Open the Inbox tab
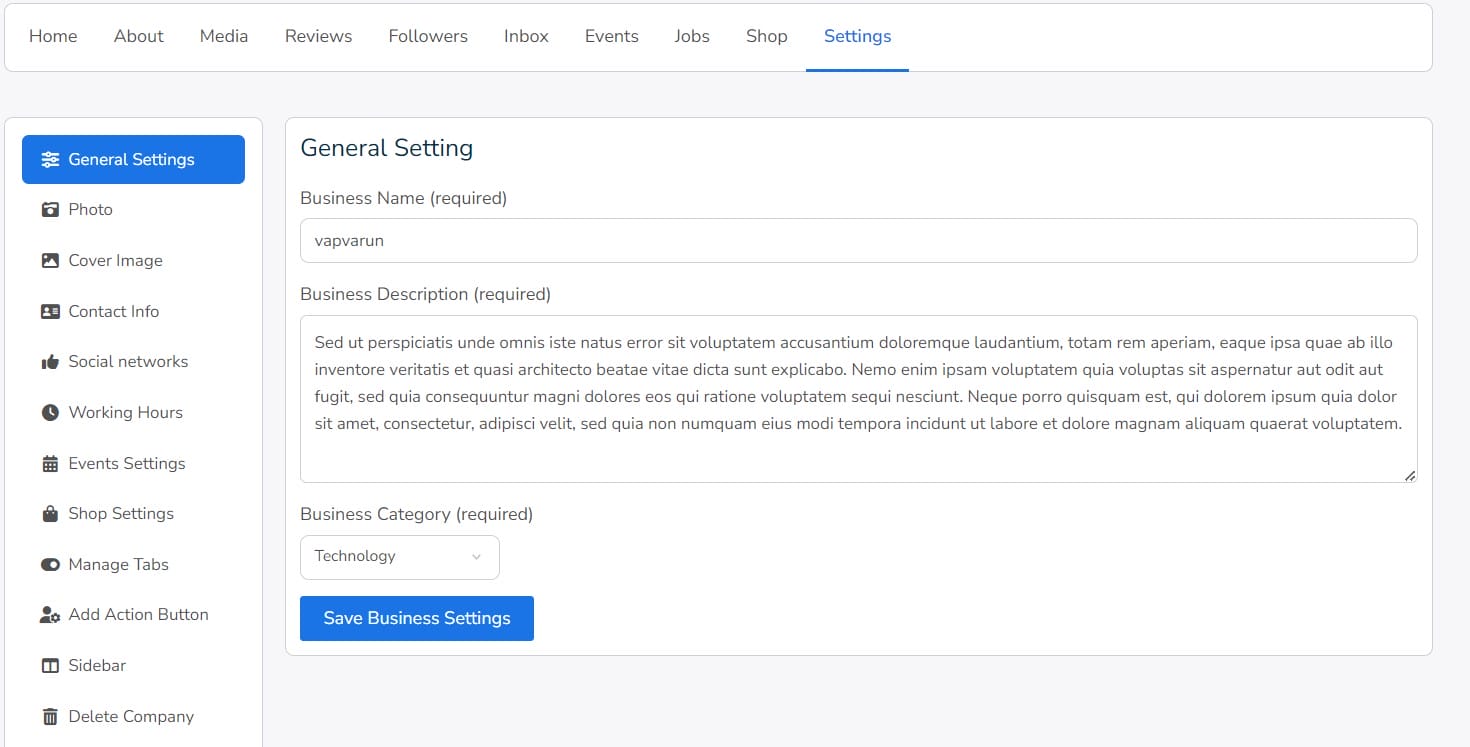1470x747 pixels. coord(526,36)
